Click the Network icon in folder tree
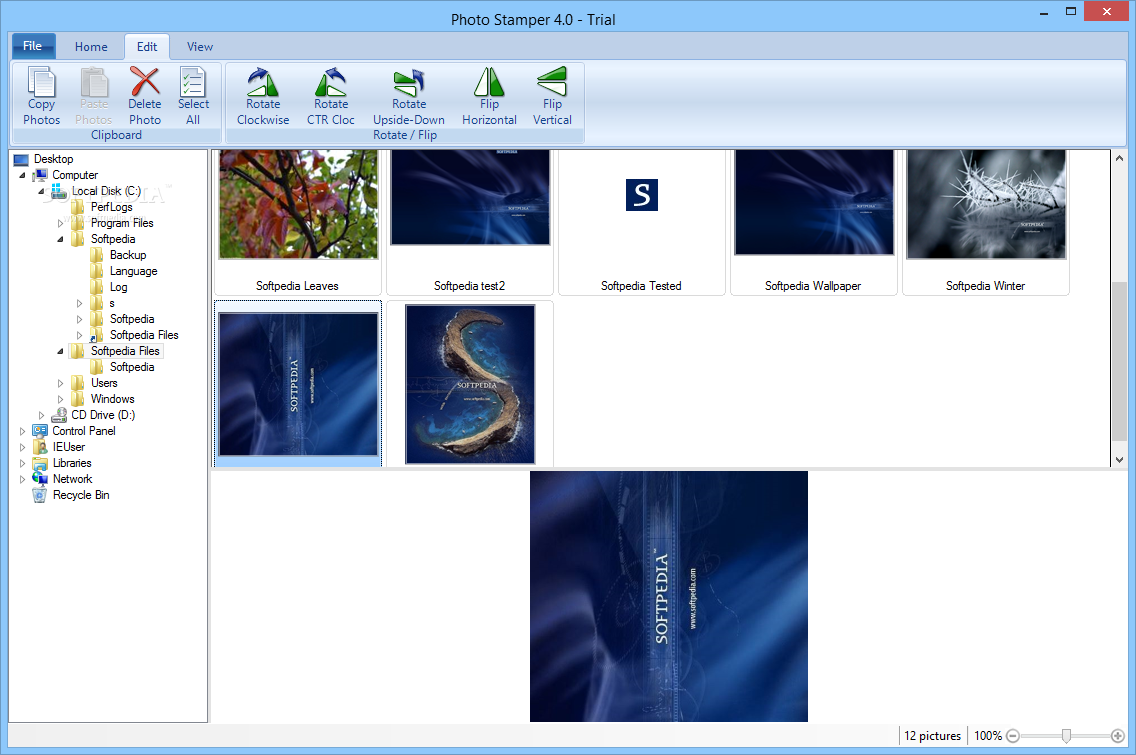This screenshot has height=755, width=1136. pyautogui.click(x=40, y=478)
